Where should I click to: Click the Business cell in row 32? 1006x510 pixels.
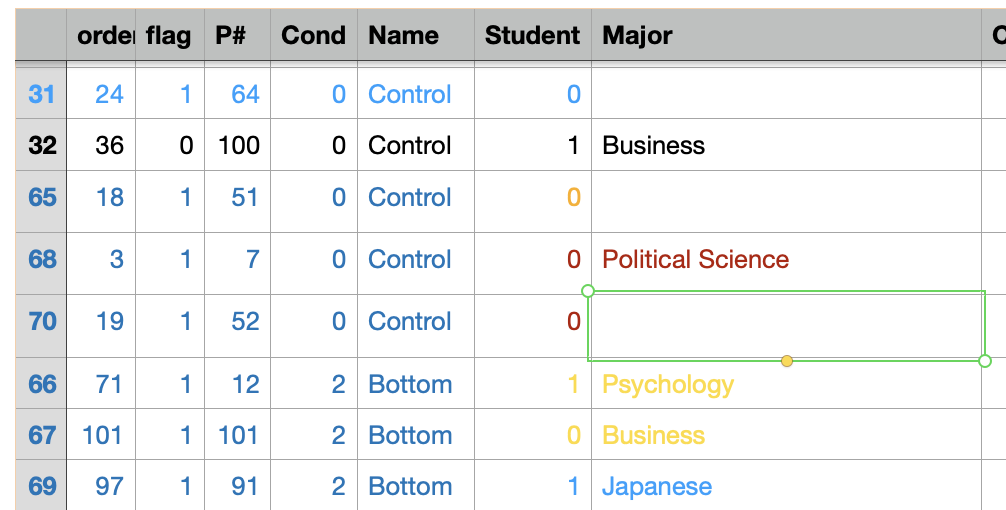click(x=786, y=145)
